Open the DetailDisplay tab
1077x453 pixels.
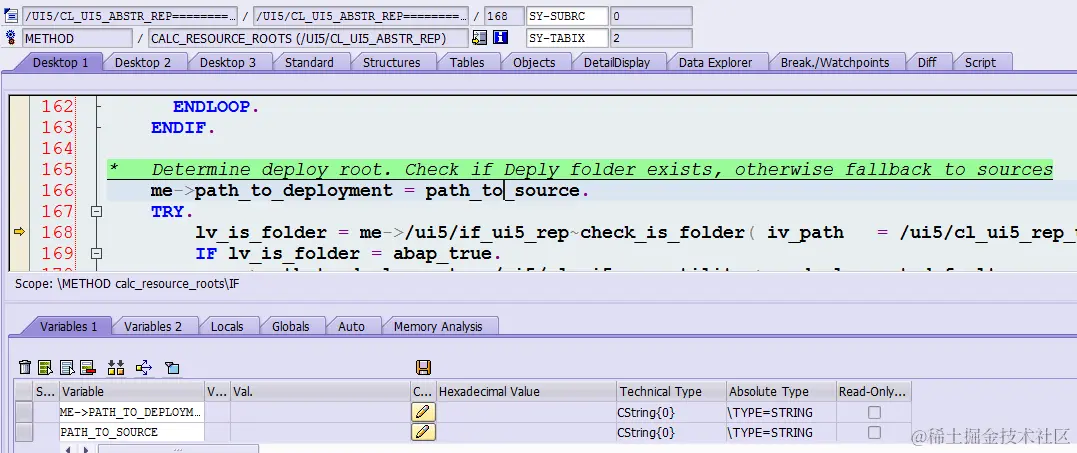(617, 62)
